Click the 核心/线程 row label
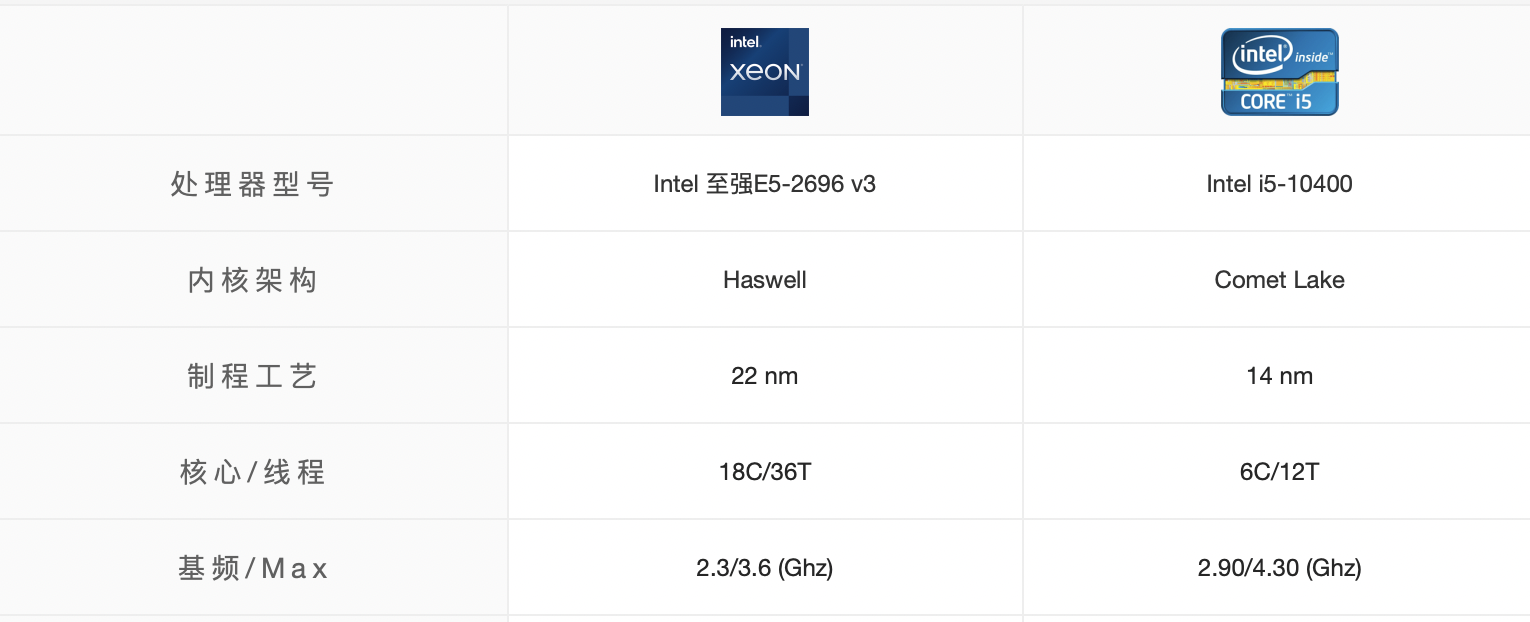Image resolution: width=1530 pixels, height=622 pixels. pos(252,472)
